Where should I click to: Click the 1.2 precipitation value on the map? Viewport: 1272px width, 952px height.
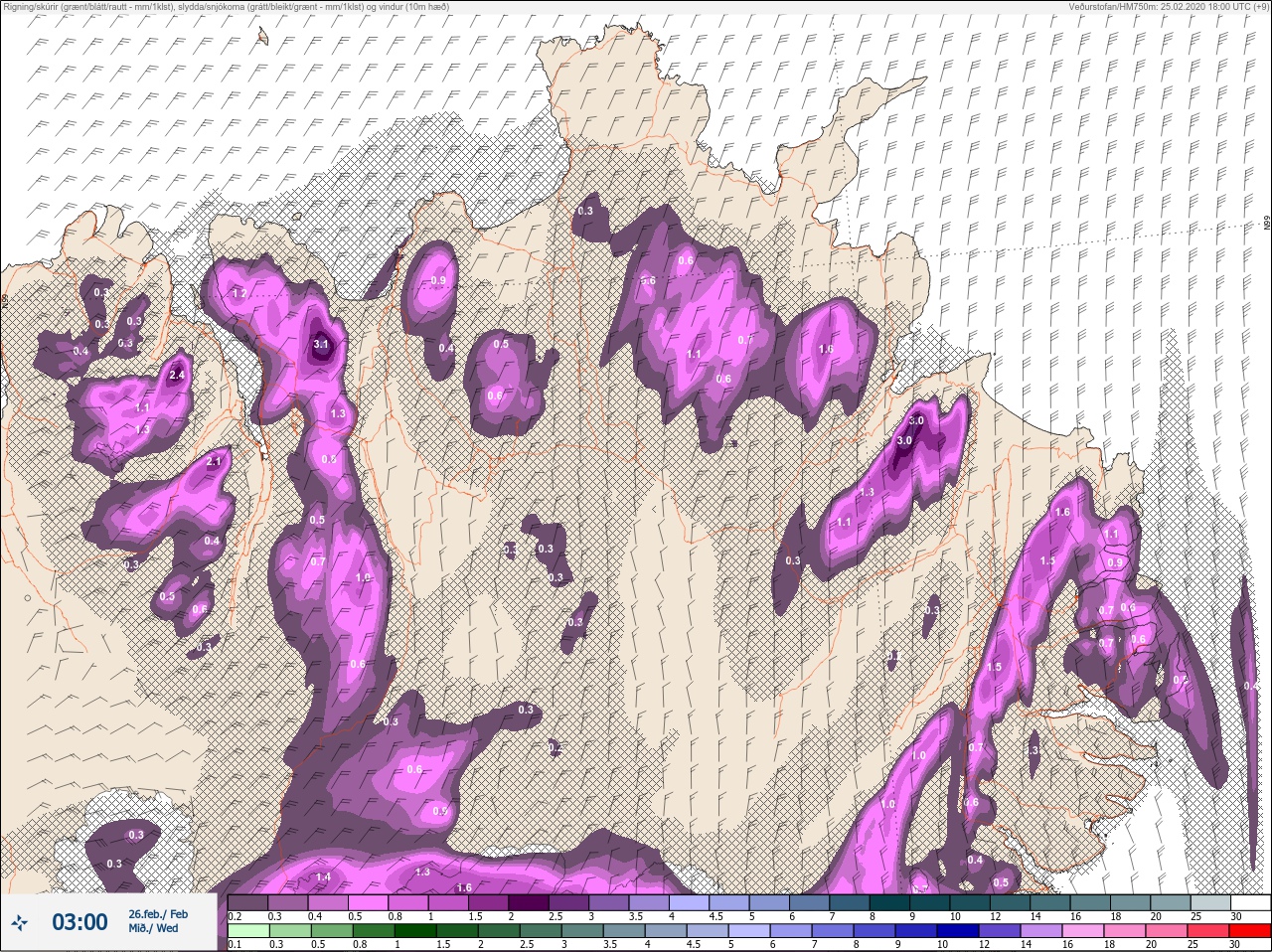click(238, 294)
